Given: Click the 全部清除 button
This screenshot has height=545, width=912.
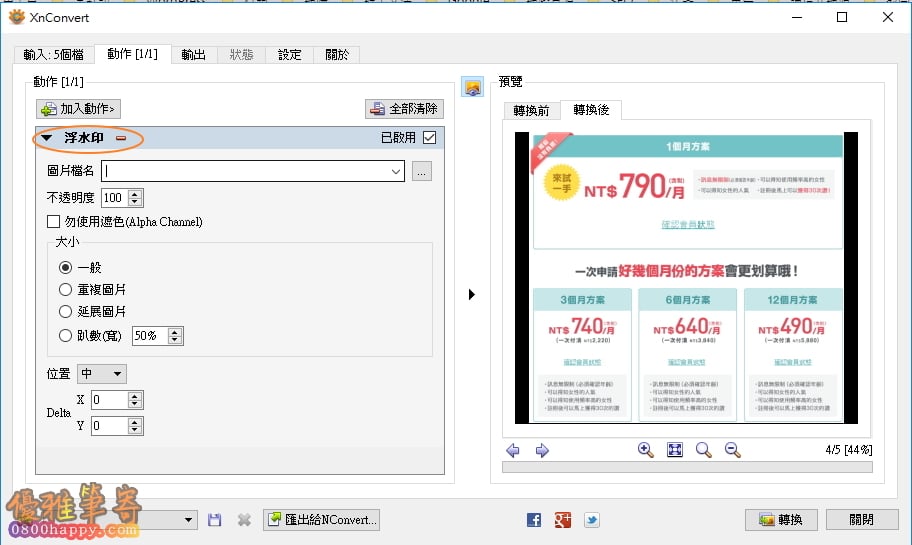Looking at the screenshot, I should (x=404, y=109).
